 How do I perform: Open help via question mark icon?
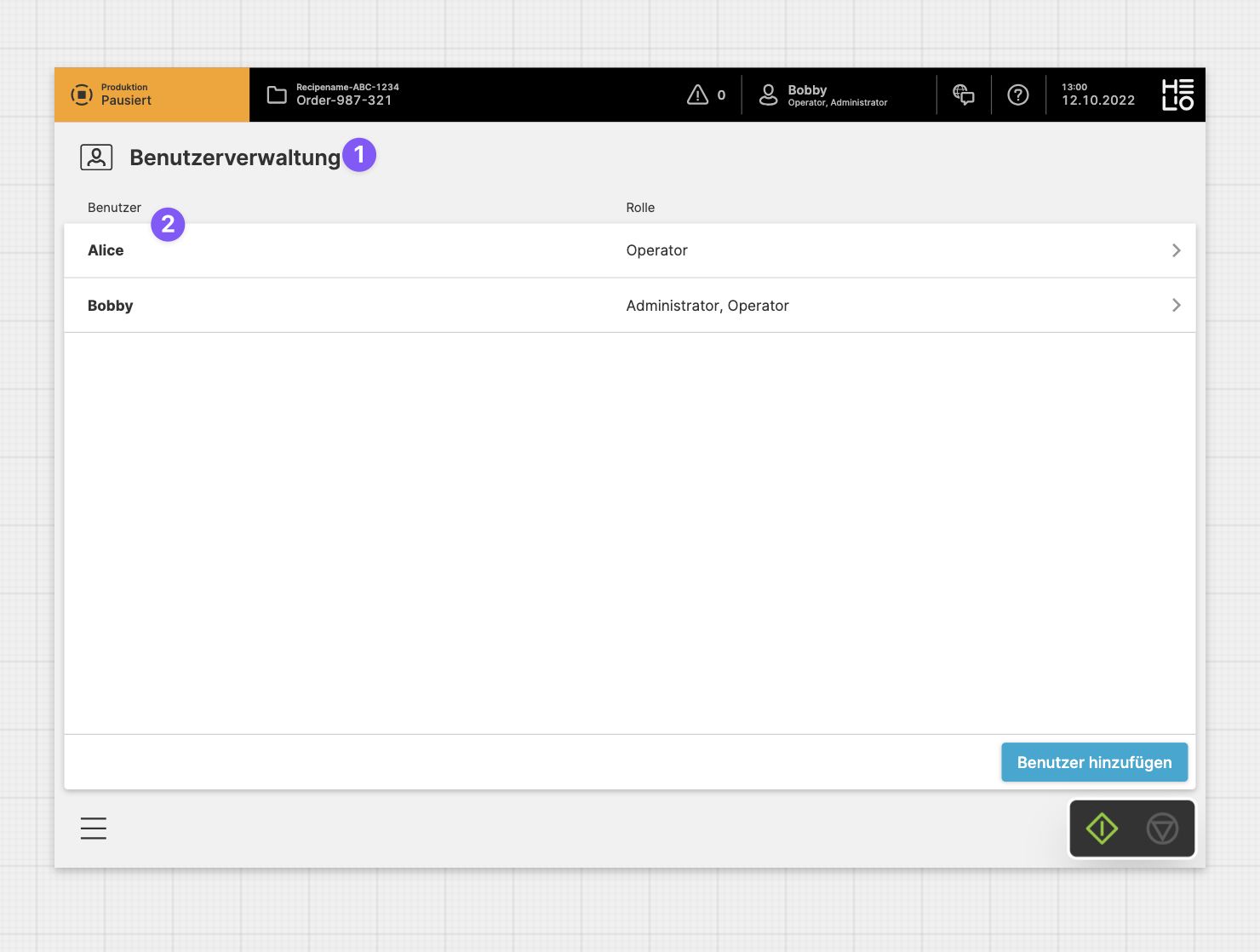1017,95
